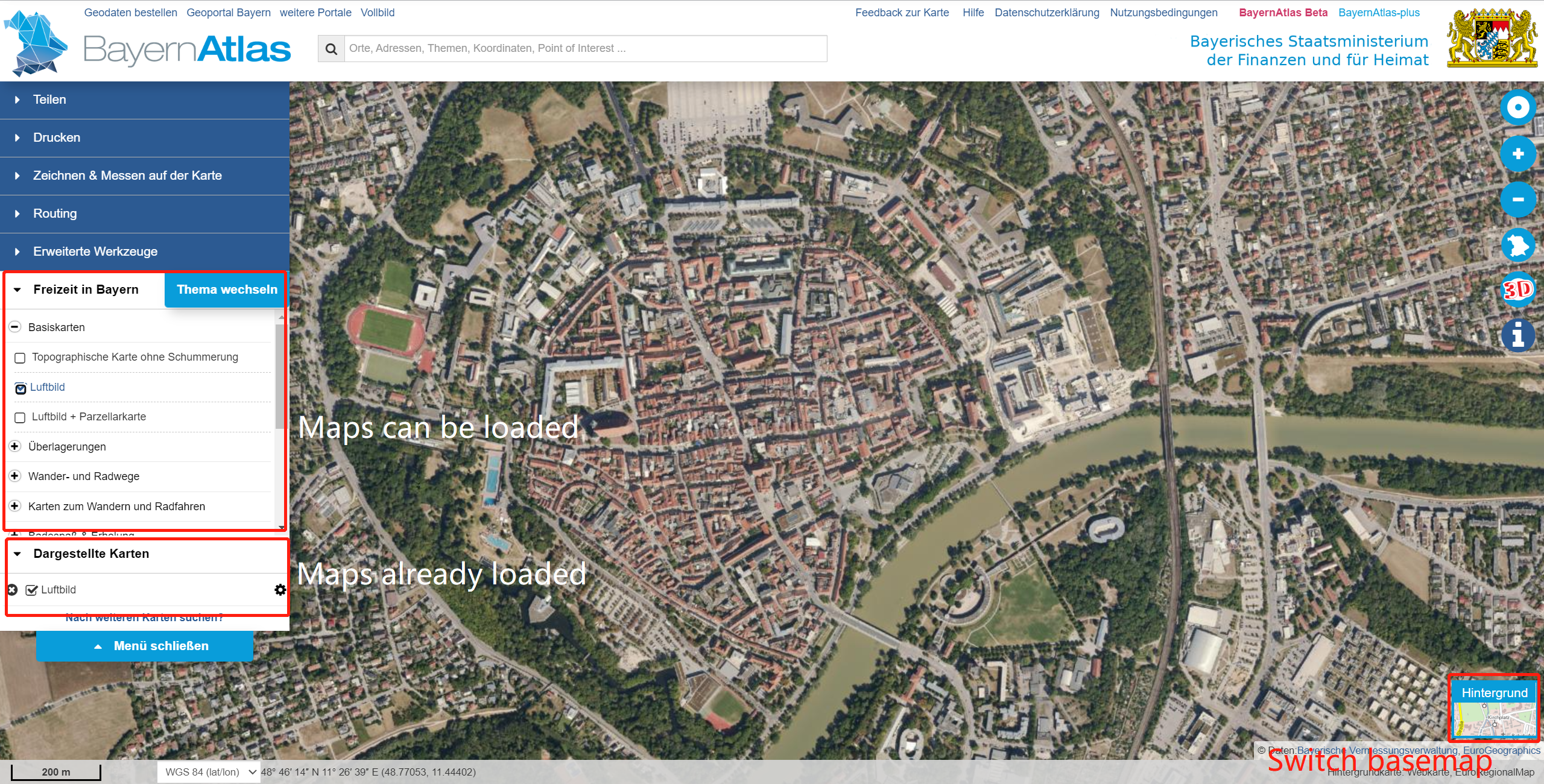Screen dimensions: 1544x784
Task: Expand Karten zum Wandern und Radfahren
Action: pyautogui.click(x=15, y=506)
